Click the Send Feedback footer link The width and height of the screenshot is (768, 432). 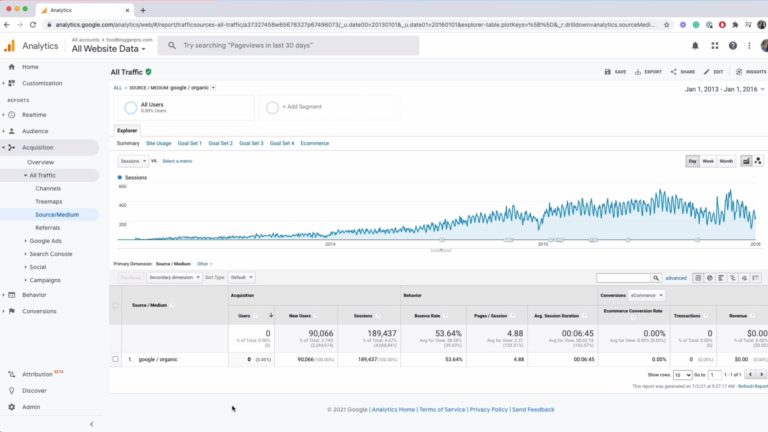pyautogui.click(x=533, y=409)
